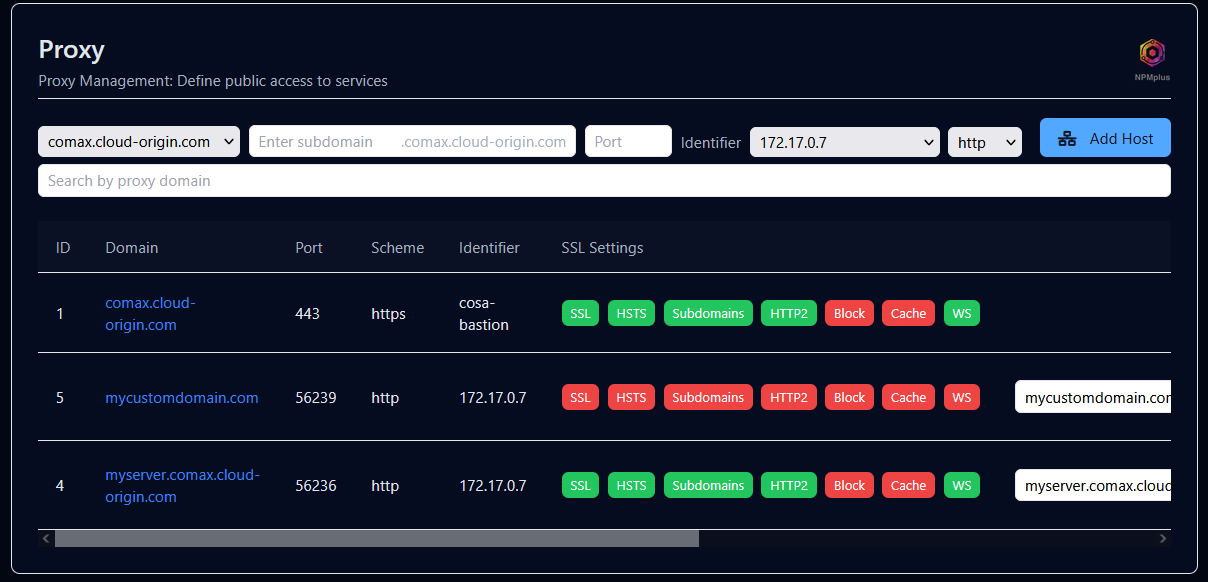The height and width of the screenshot is (582, 1208).
Task: Toggle WS for comax.cloud-origin.com row
Action: click(x=962, y=313)
